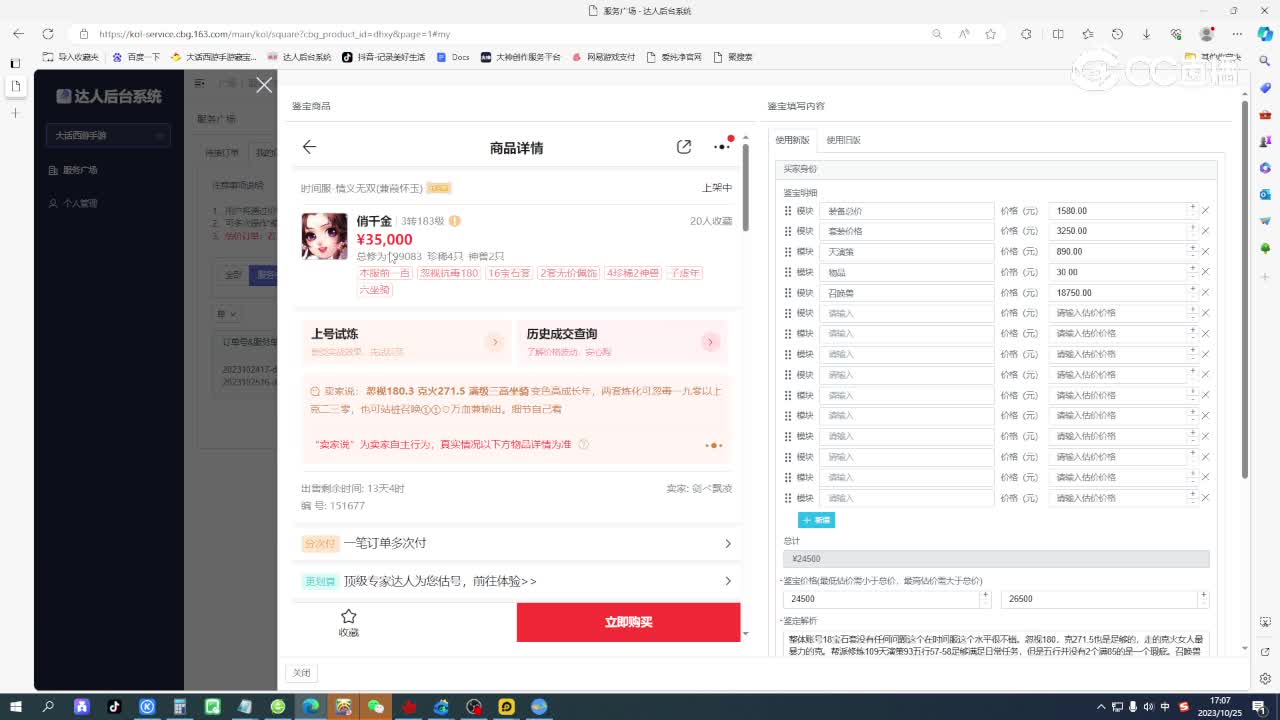This screenshot has width=1280, height=720.
Task: Click into the 鉴宝解析 text area
Action: [x=996, y=643]
